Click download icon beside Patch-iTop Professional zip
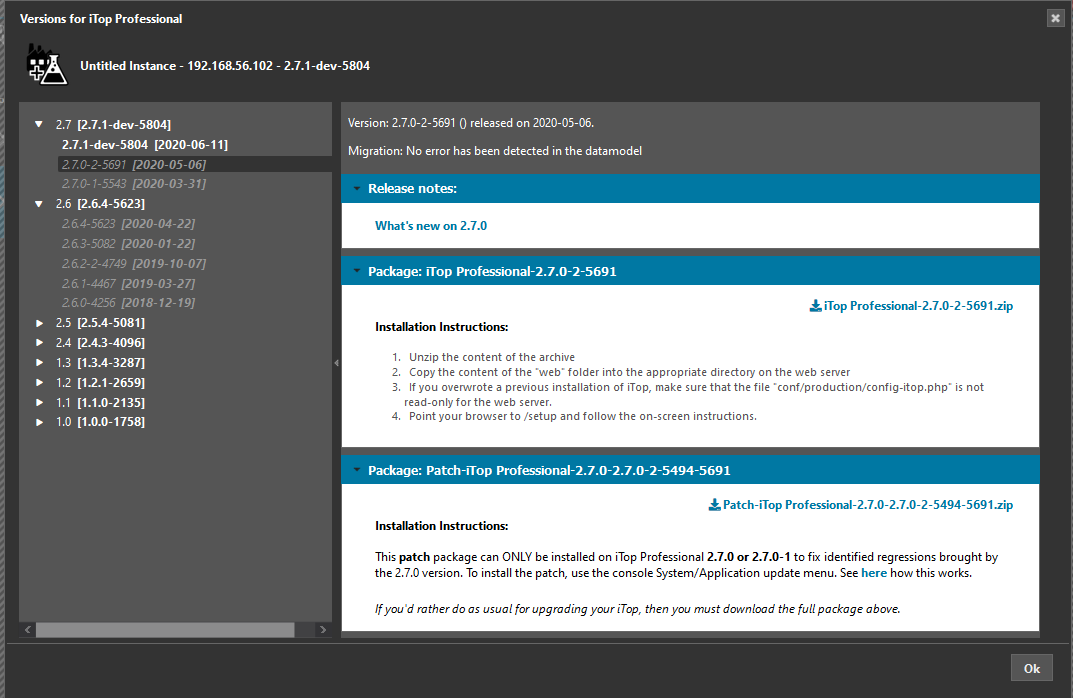The image size is (1073, 698). click(714, 505)
